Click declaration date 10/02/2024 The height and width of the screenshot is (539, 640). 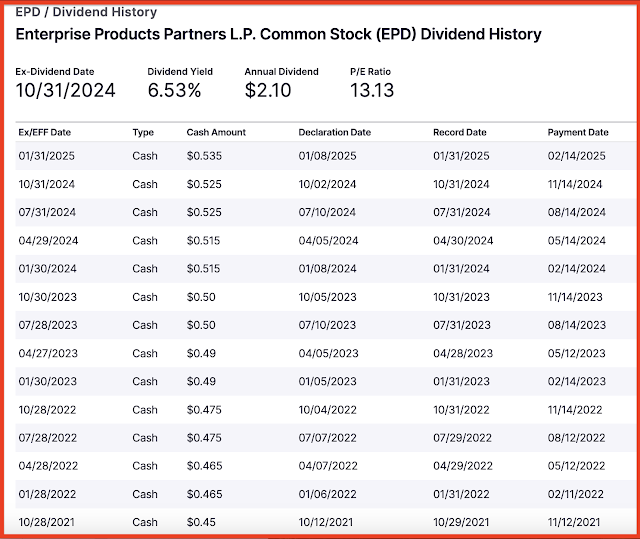(327, 184)
